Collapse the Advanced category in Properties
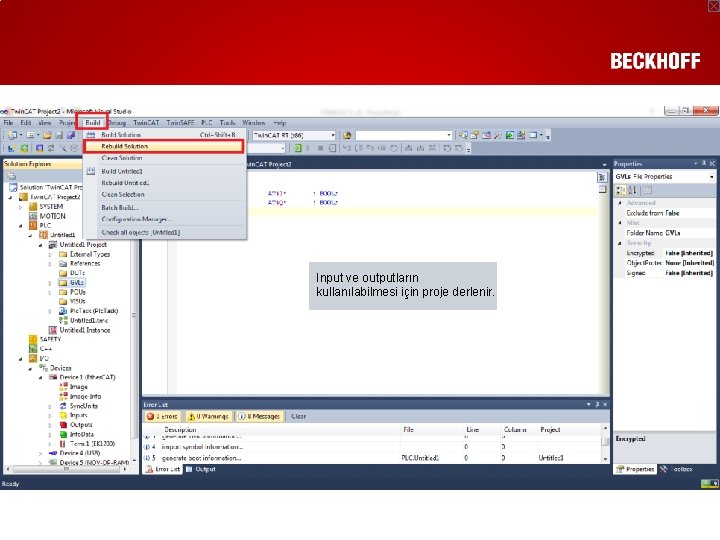Viewport: 720px width, 540px height. [x=620, y=203]
